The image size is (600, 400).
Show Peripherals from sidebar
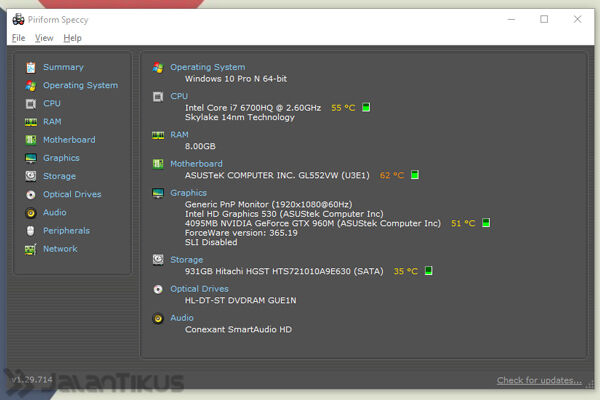[x=66, y=231]
